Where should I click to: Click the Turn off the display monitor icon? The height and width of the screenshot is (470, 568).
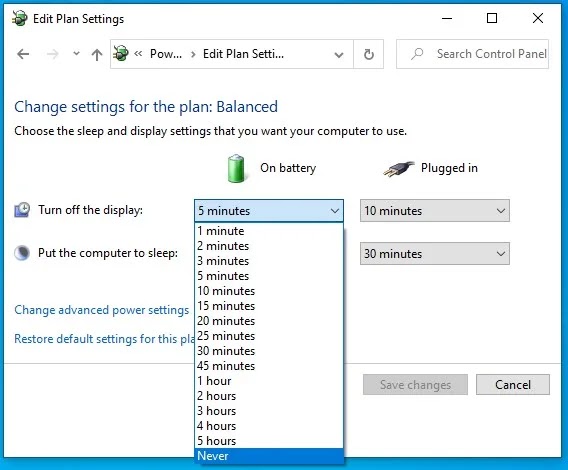pos(22,210)
